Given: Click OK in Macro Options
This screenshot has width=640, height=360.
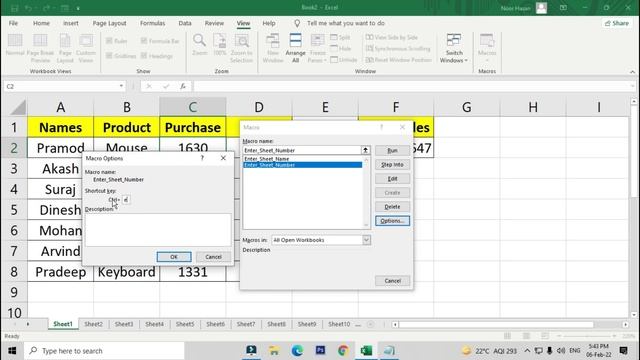Looking at the screenshot, I should [174, 257].
